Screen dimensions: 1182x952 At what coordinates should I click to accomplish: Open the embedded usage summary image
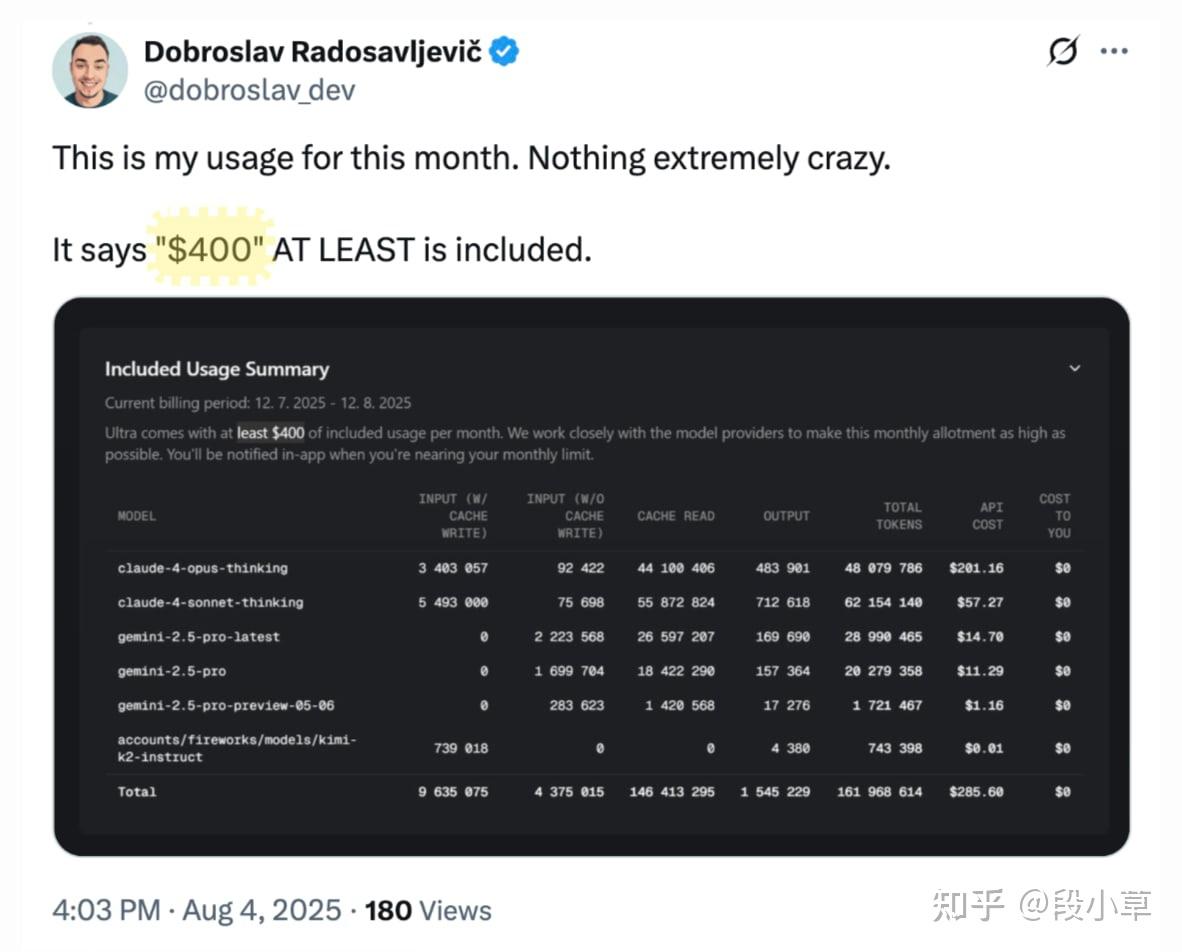591,576
